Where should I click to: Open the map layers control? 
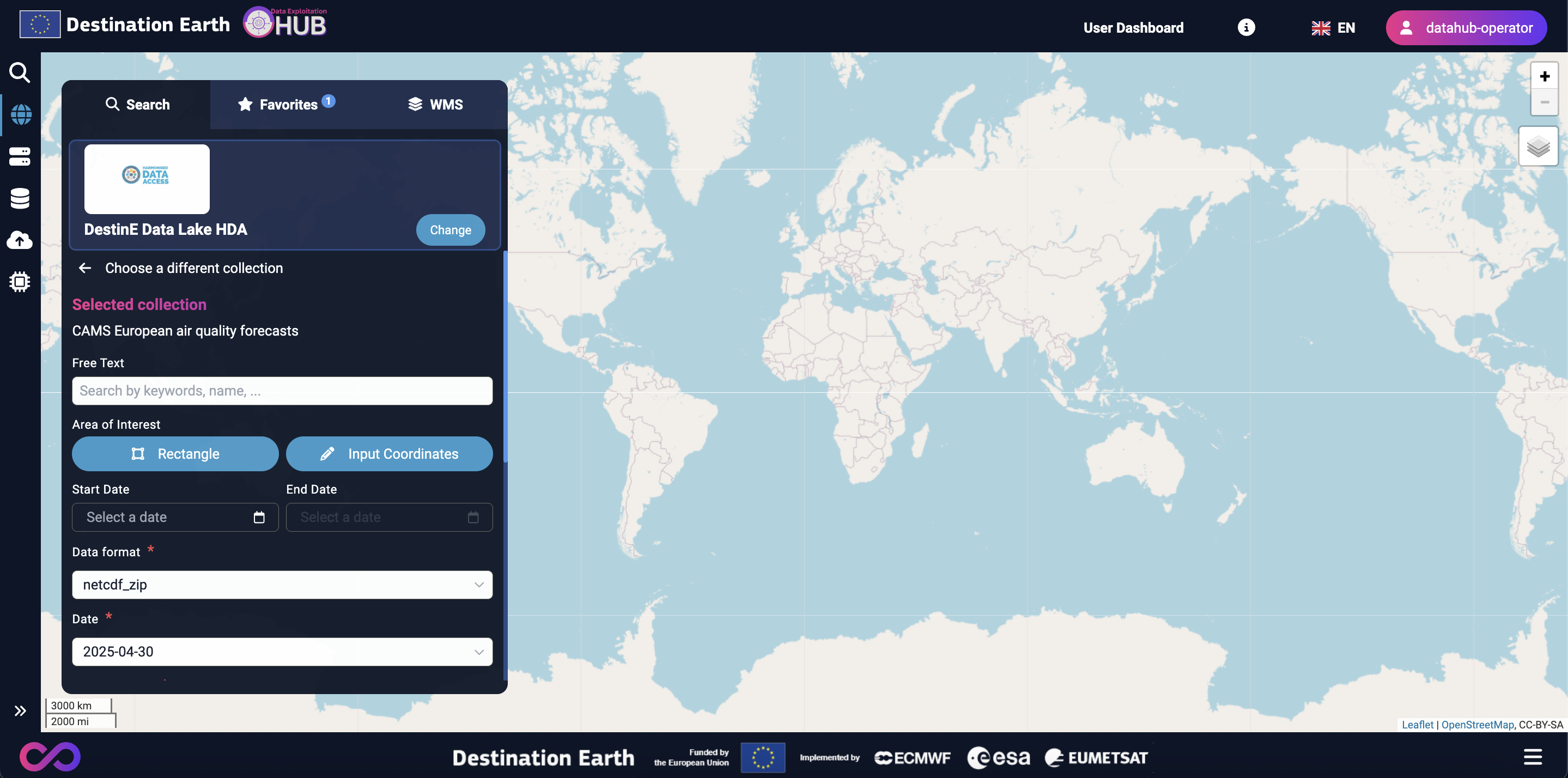click(1538, 146)
